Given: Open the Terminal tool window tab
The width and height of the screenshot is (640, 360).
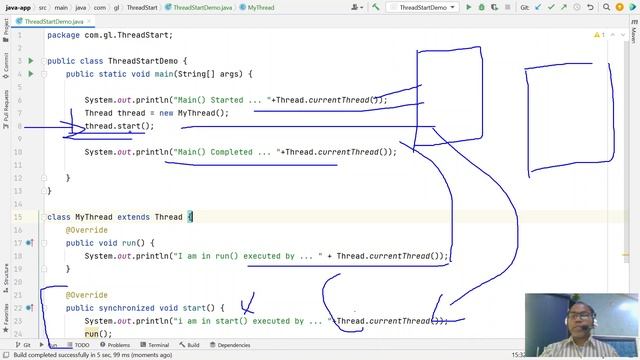Looking at the screenshot, I should (154, 345).
